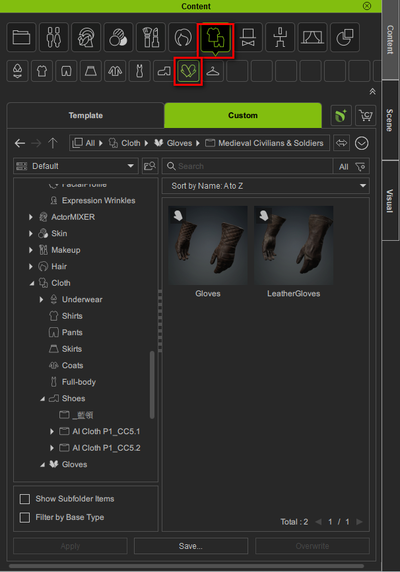Screen dimensions: 400x572
Task: Enable Show Subfolder Items checkbox
Action: coord(25,499)
